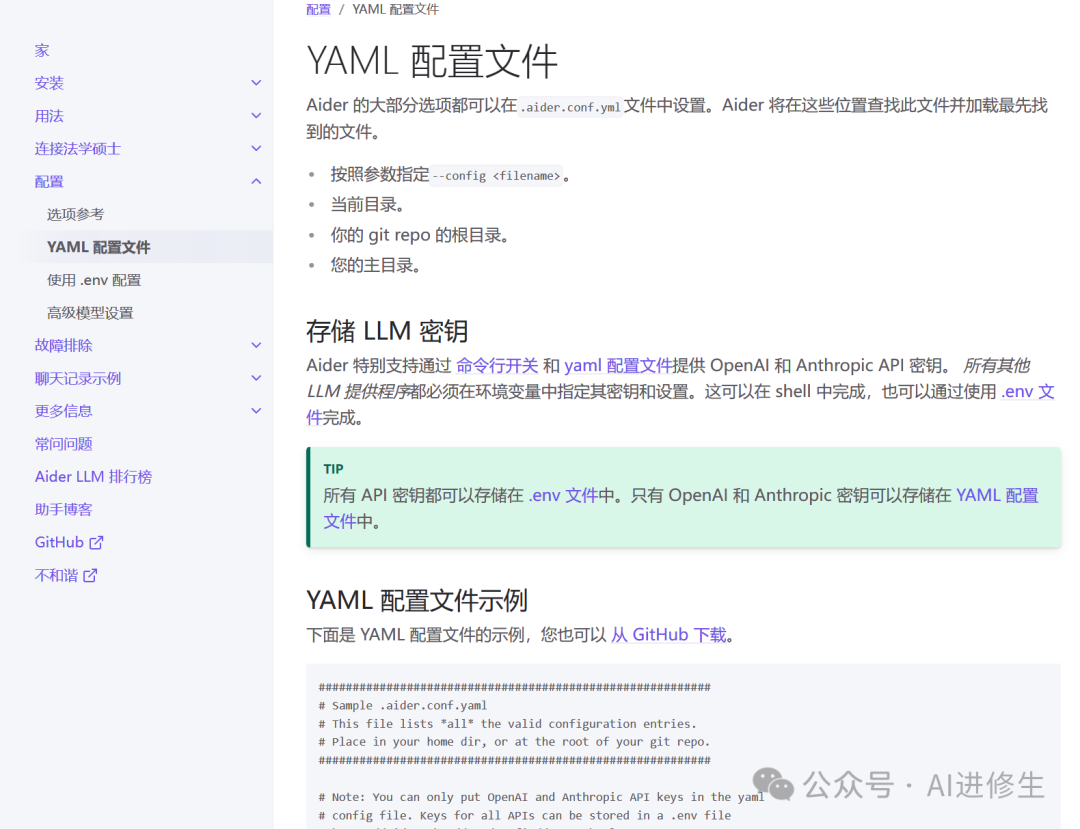This screenshot has width=1080, height=829.
Task: Open the Aider LLM 排行榜 page
Action: (93, 476)
